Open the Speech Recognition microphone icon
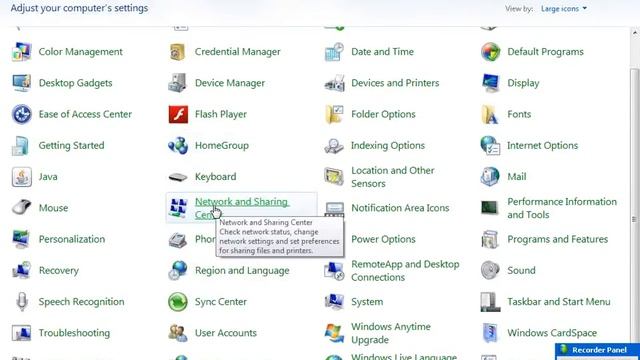 (22, 302)
